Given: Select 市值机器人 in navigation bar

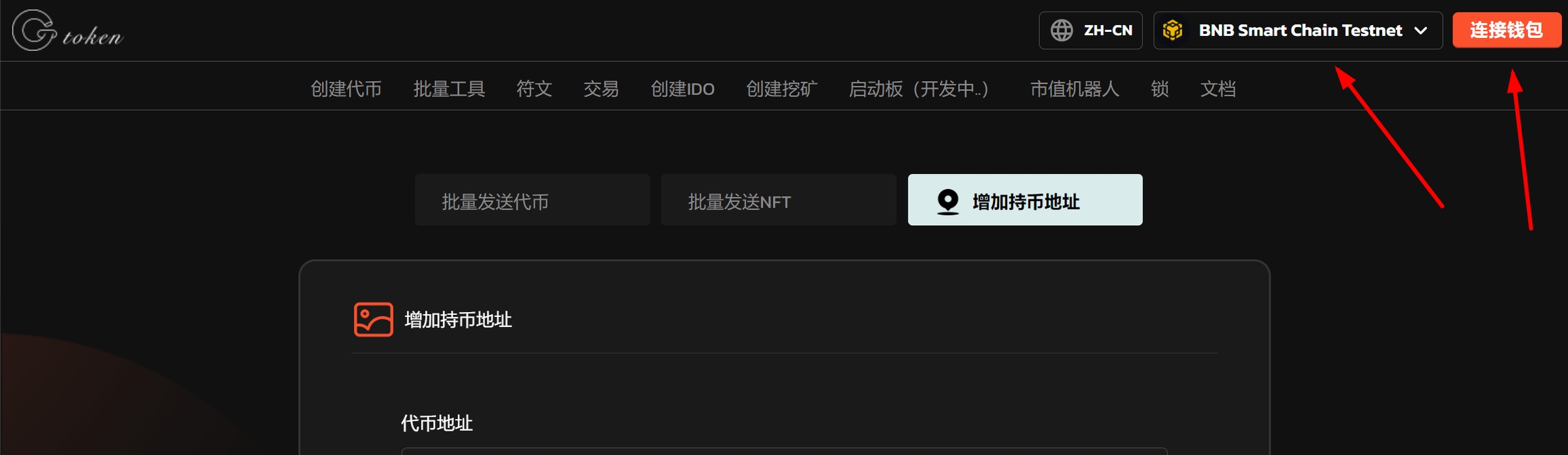Looking at the screenshot, I should (1075, 89).
